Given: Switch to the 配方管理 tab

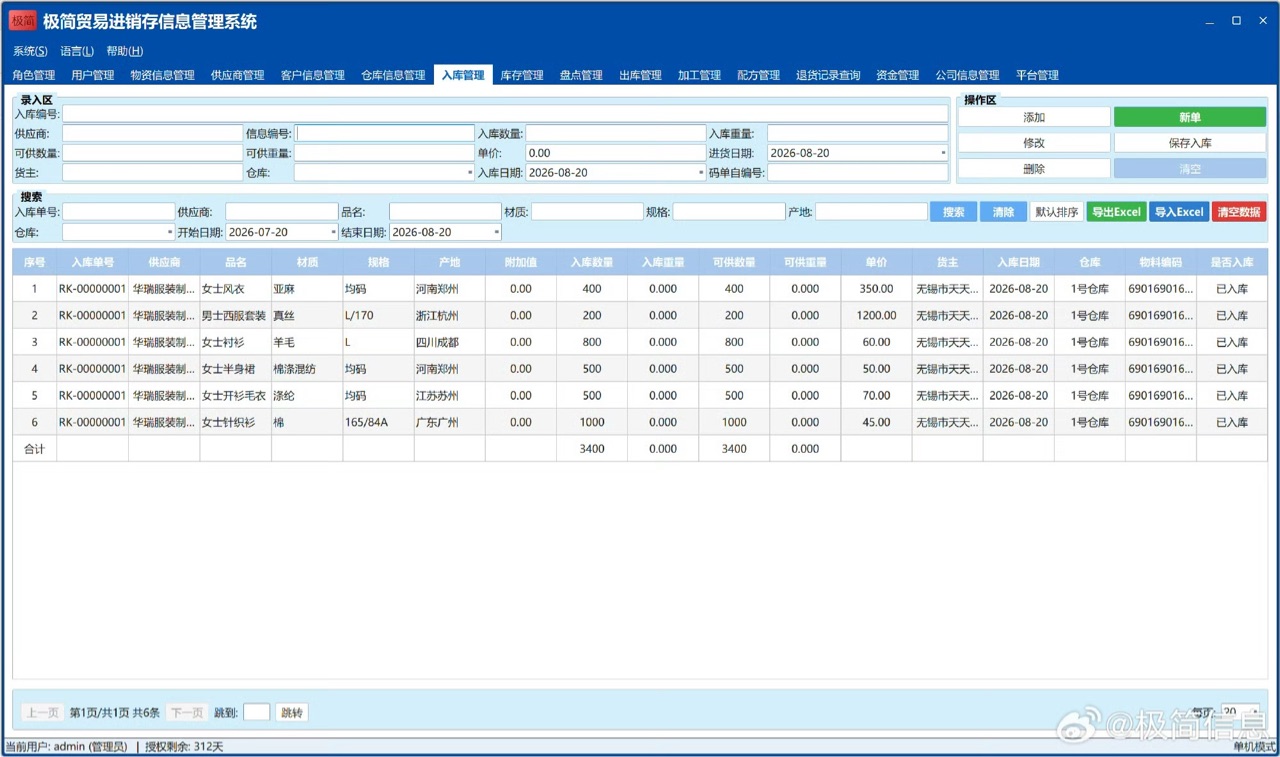Looking at the screenshot, I should coord(758,75).
